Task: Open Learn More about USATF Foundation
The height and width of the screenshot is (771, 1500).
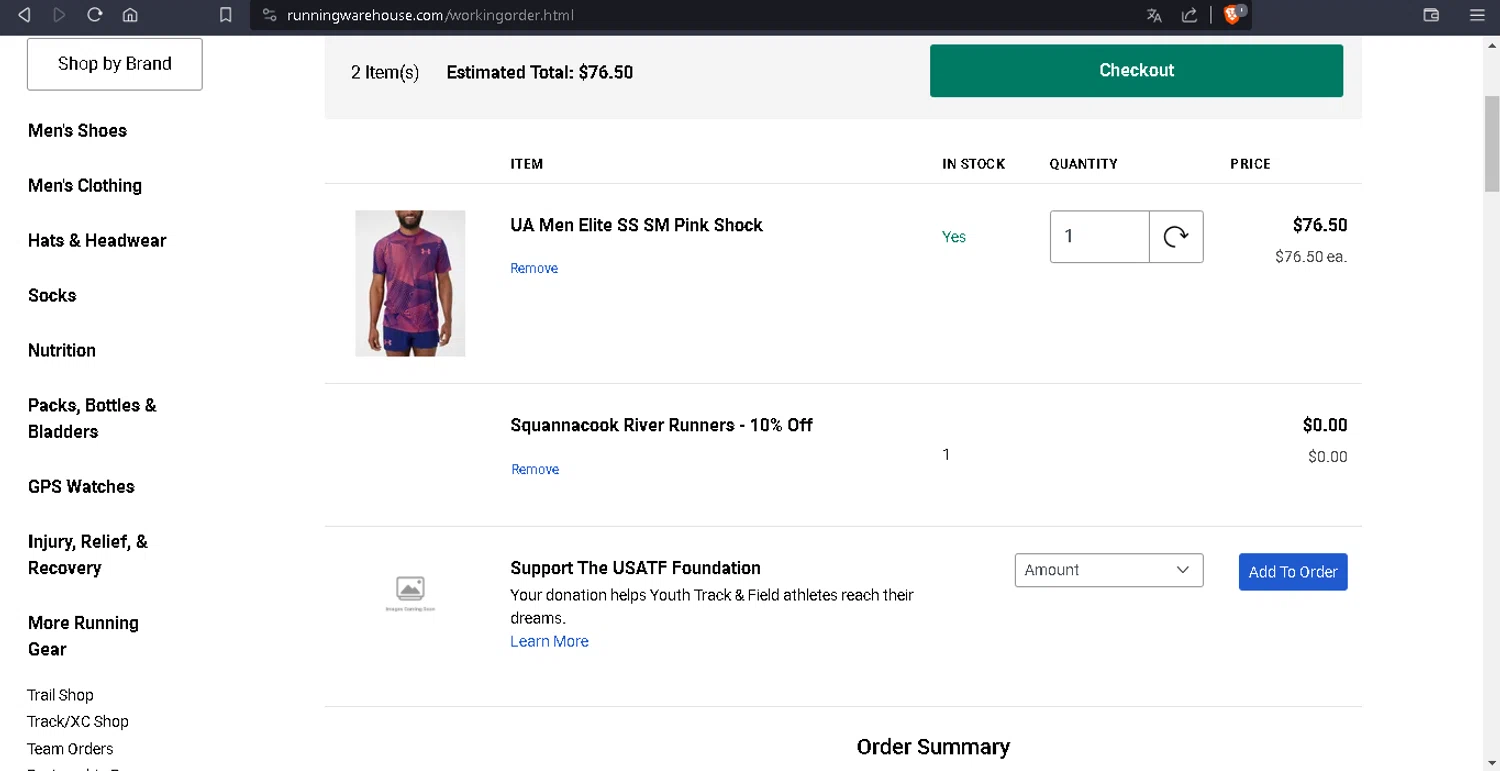Action: [x=549, y=641]
